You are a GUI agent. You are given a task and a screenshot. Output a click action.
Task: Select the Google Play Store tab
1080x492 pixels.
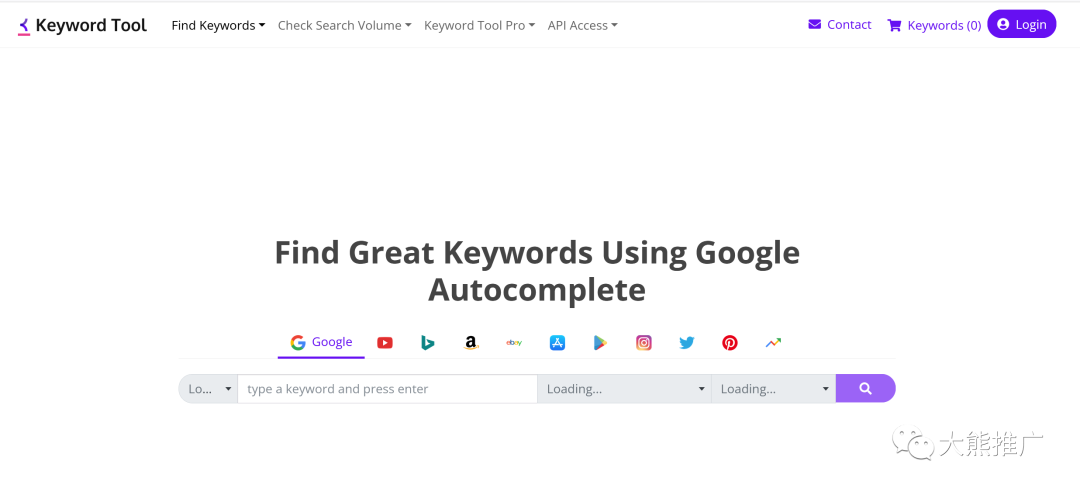click(601, 342)
